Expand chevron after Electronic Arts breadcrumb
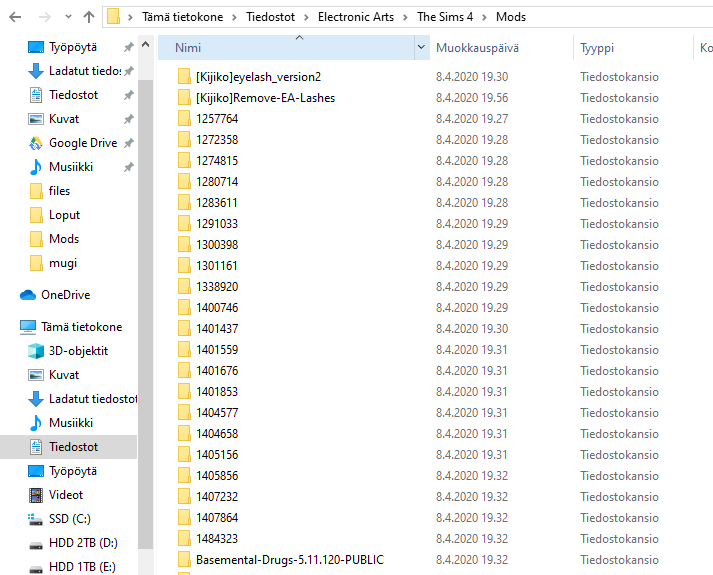The height and width of the screenshot is (575, 713). (405, 17)
